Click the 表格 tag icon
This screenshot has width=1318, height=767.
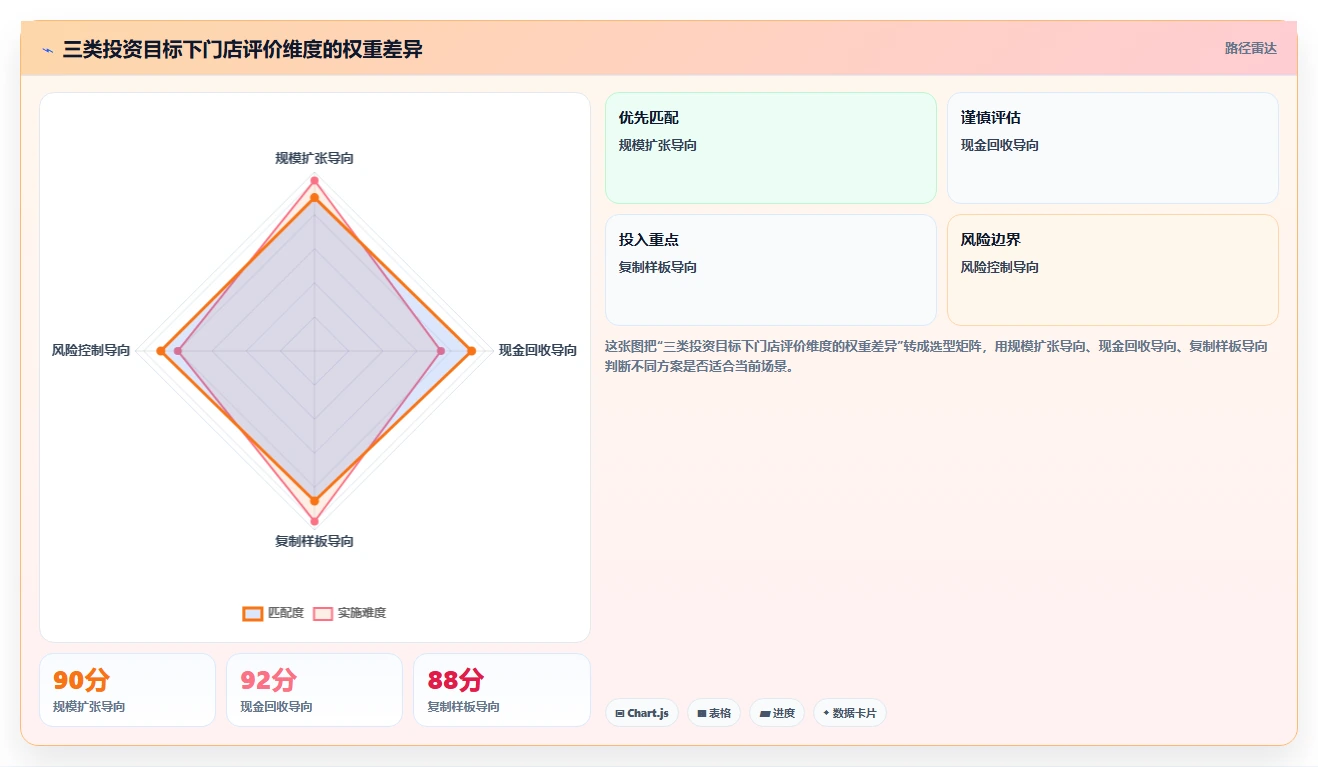(702, 713)
